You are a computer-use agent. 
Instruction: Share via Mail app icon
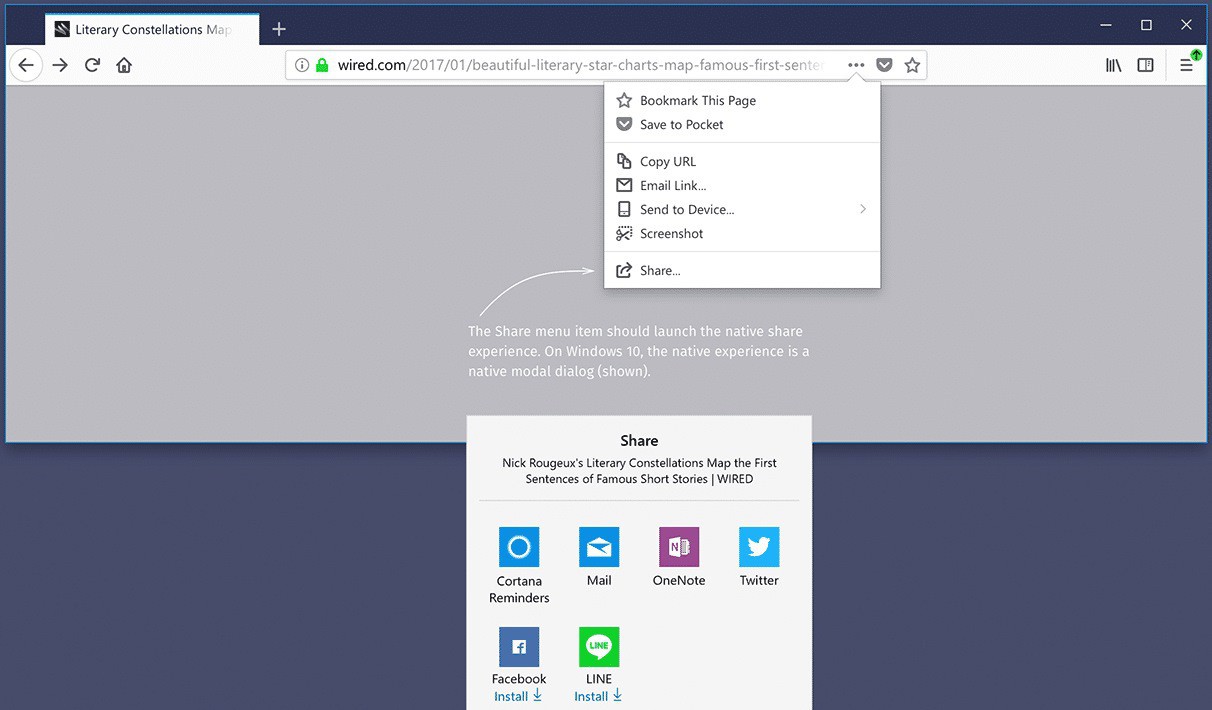click(x=599, y=547)
